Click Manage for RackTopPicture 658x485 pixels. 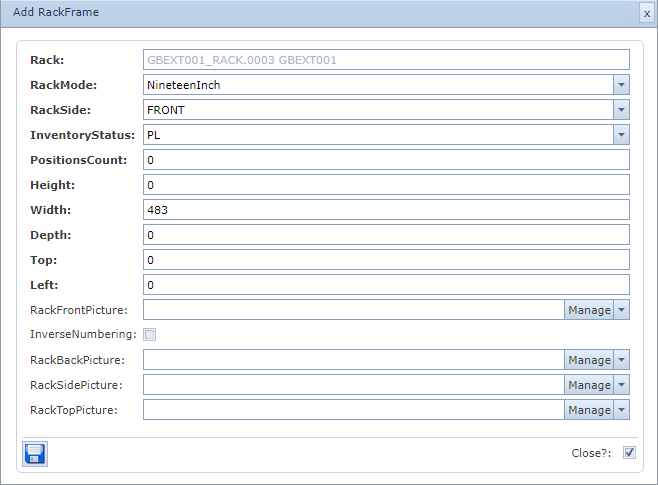pos(589,410)
